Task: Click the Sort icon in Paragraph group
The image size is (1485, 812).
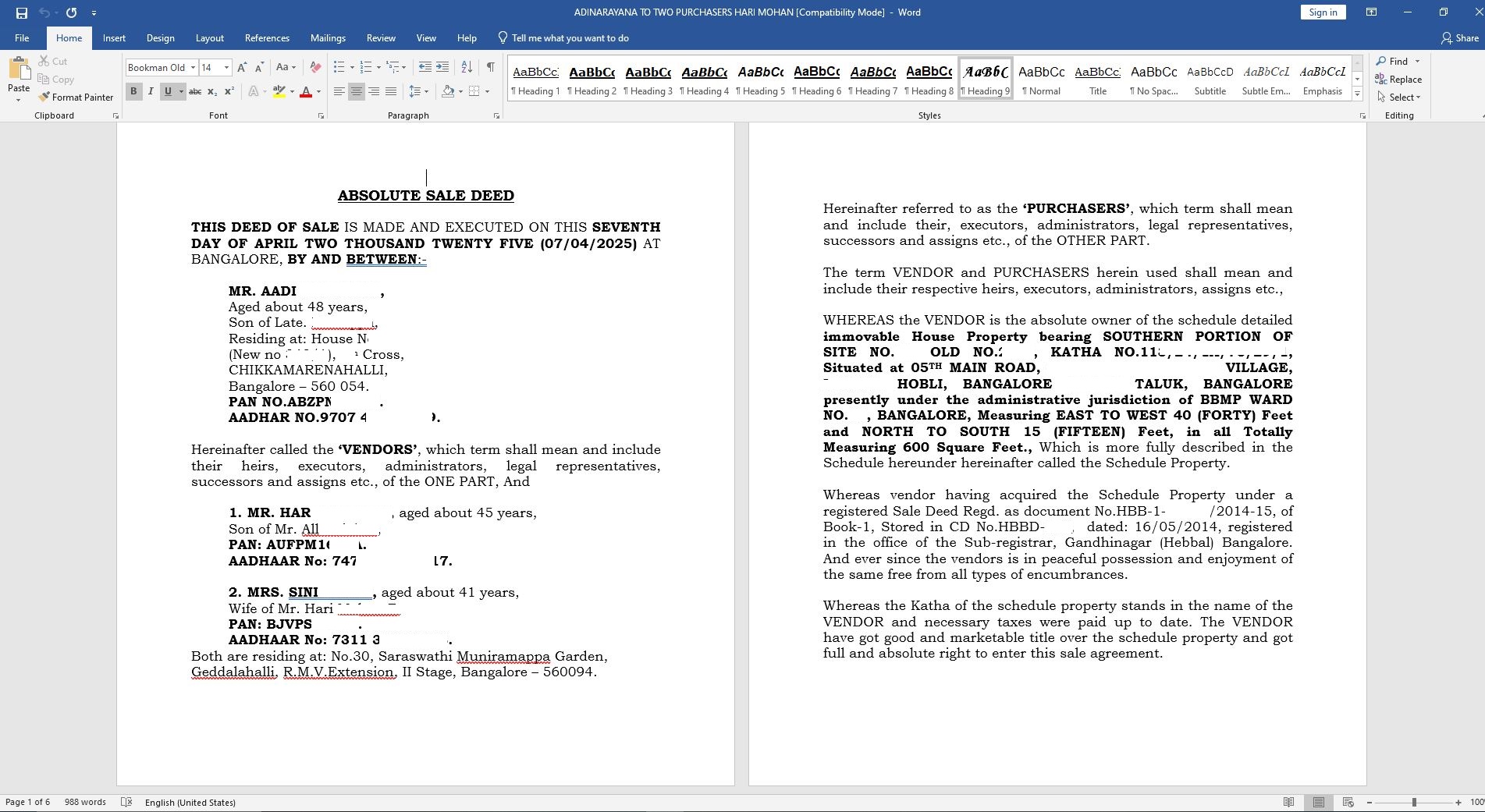Action: 467,67
